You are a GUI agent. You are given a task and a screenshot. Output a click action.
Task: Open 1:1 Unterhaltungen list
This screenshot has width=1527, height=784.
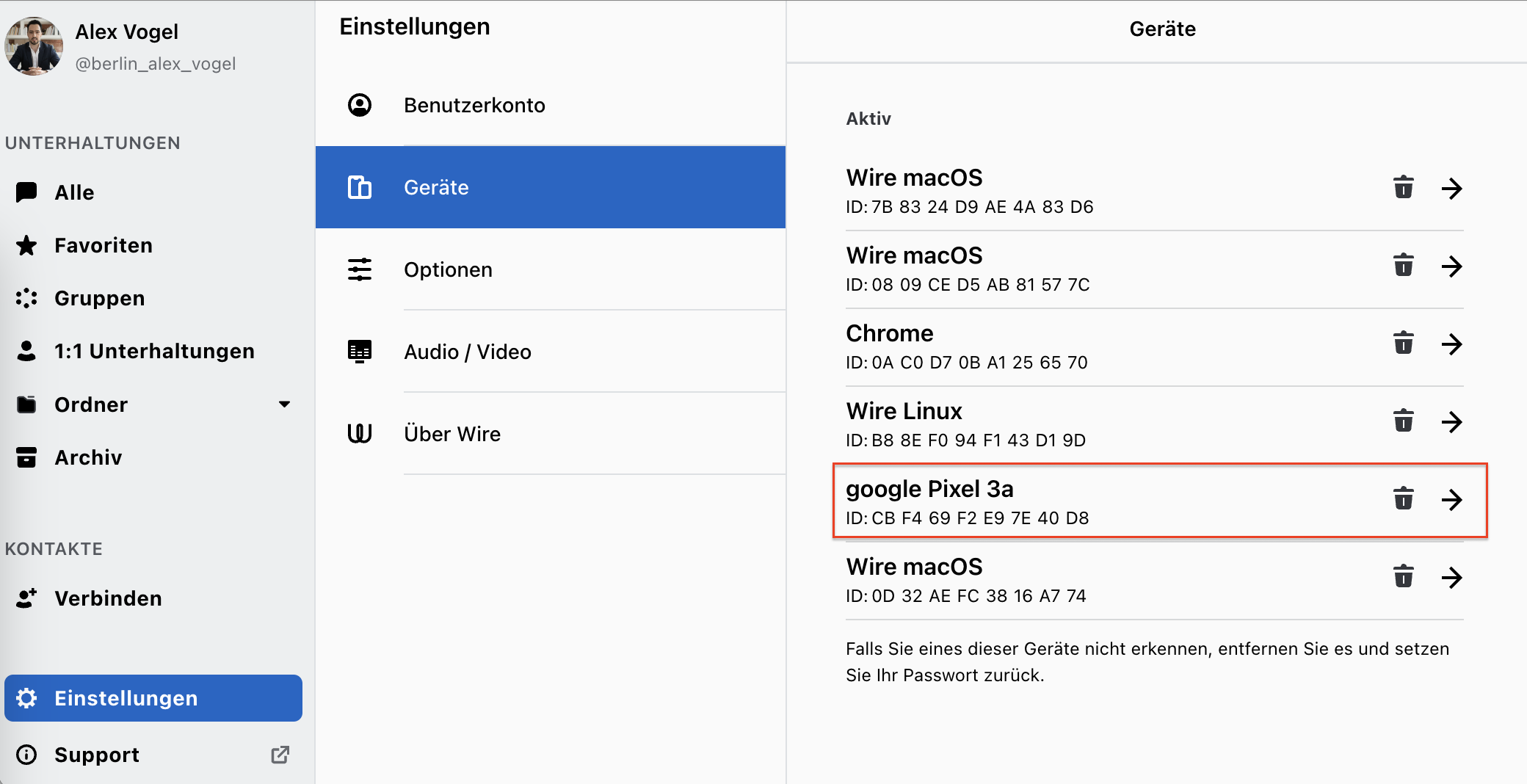(x=153, y=351)
